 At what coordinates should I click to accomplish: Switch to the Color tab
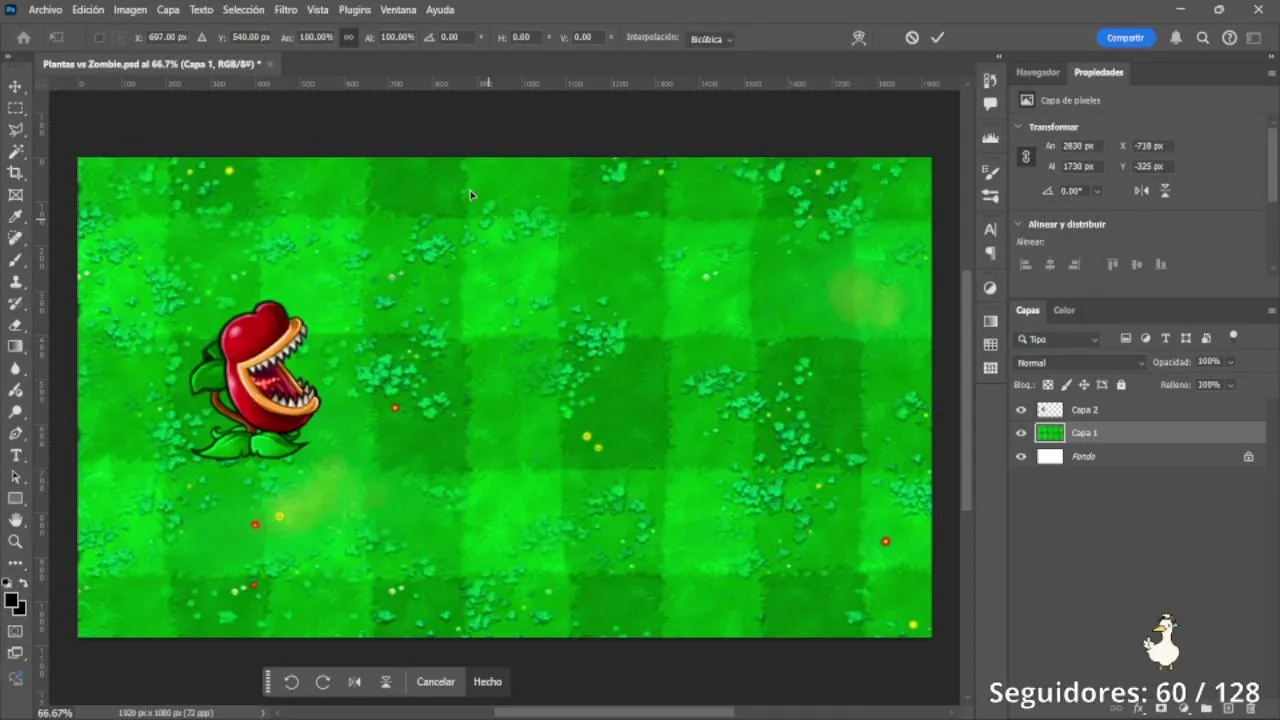coord(1064,310)
